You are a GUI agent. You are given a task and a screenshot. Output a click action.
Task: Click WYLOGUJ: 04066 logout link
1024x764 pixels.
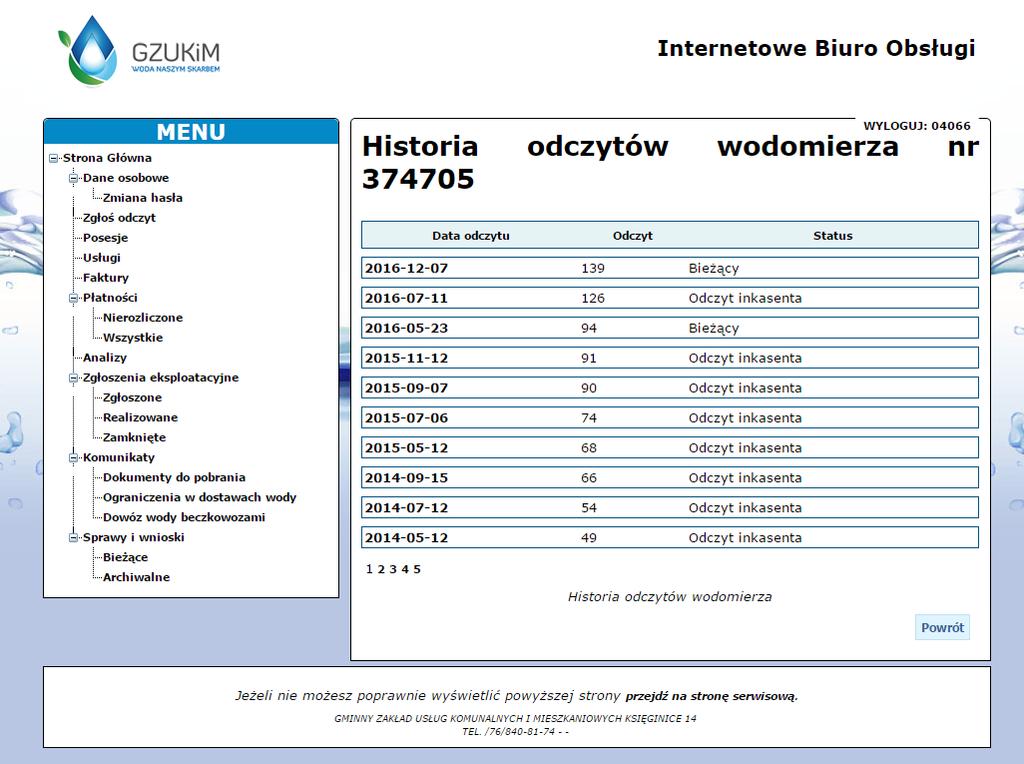click(x=917, y=126)
